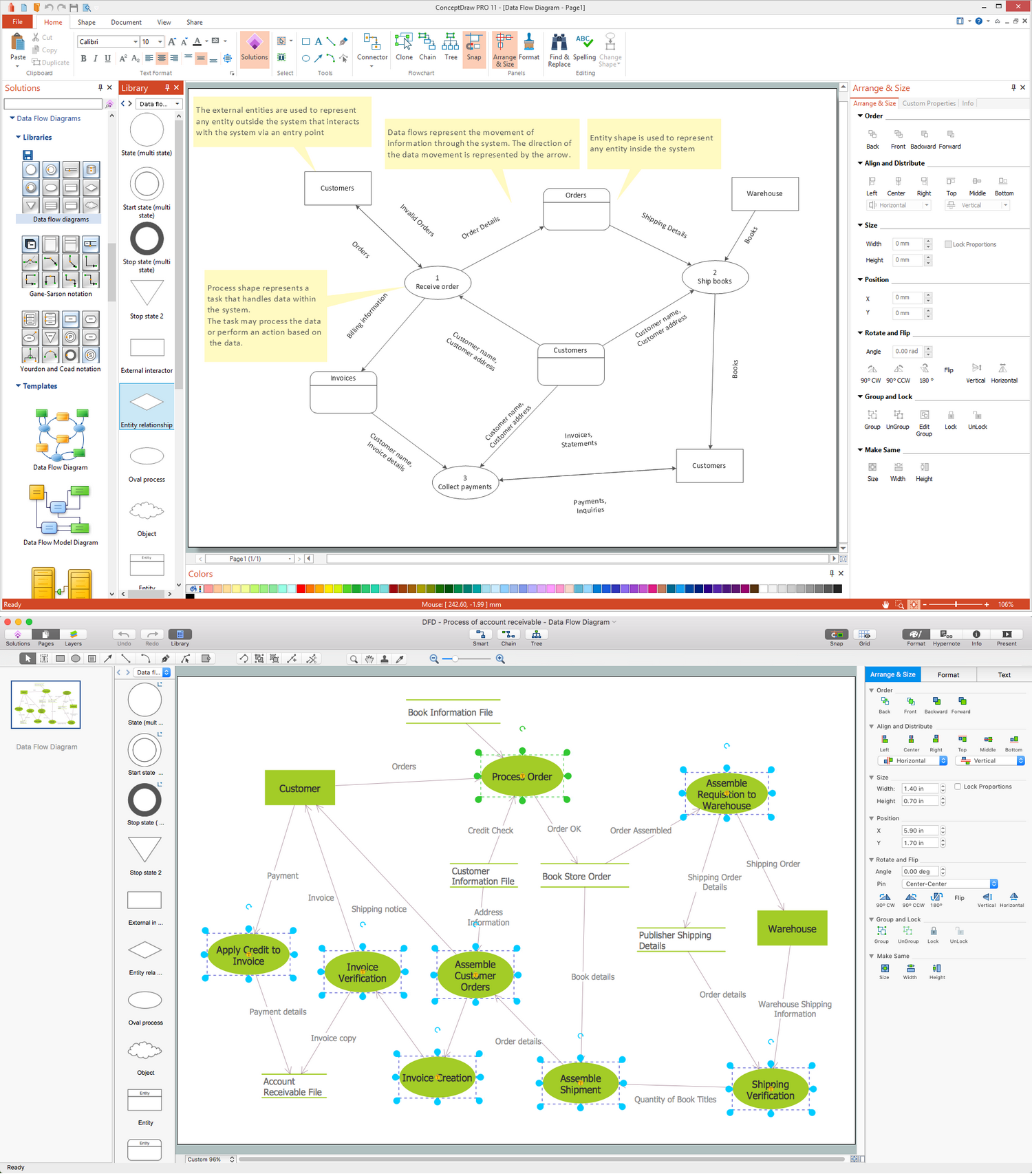This screenshot has width=1032, height=1176.
Task: Click the Library button in Mac toolbar
Action: (180, 638)
